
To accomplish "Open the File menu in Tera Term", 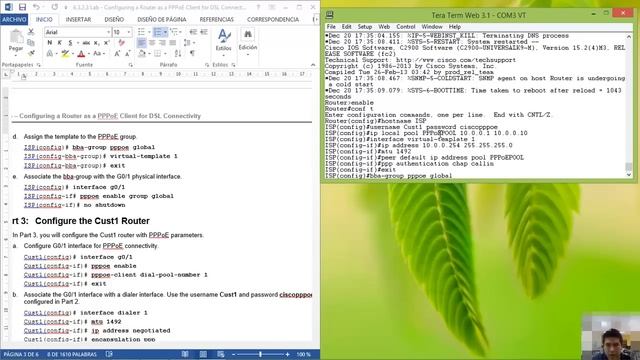I will 331,27.
